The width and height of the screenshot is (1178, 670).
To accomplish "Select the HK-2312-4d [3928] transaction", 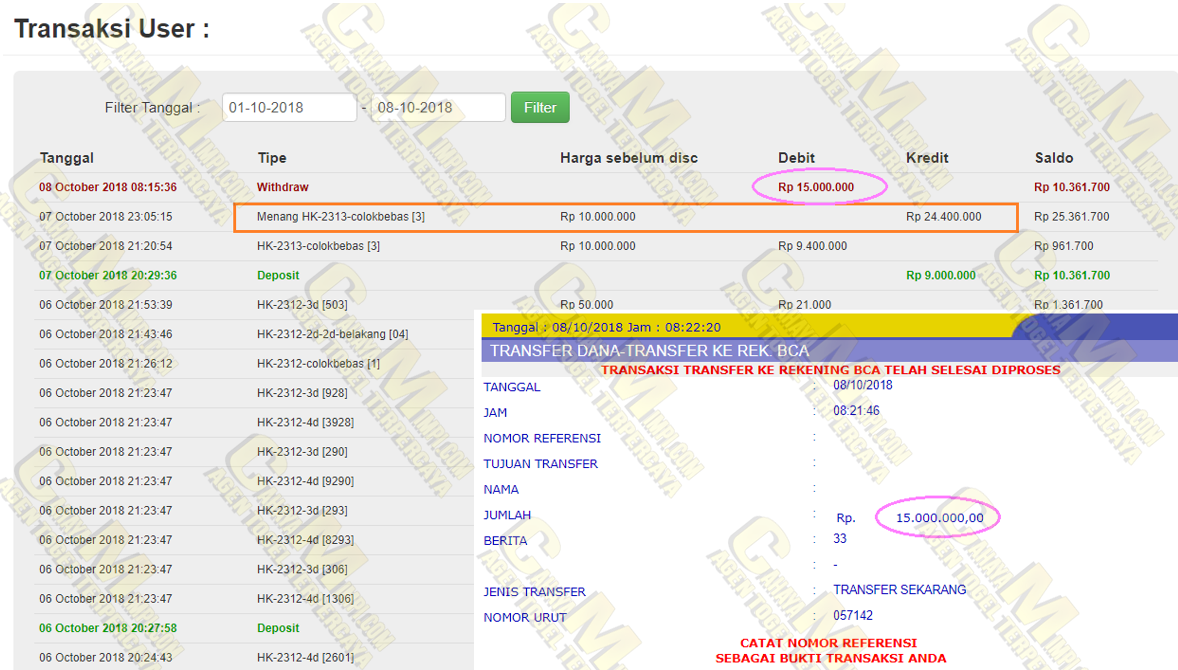I will coord(305,422).
